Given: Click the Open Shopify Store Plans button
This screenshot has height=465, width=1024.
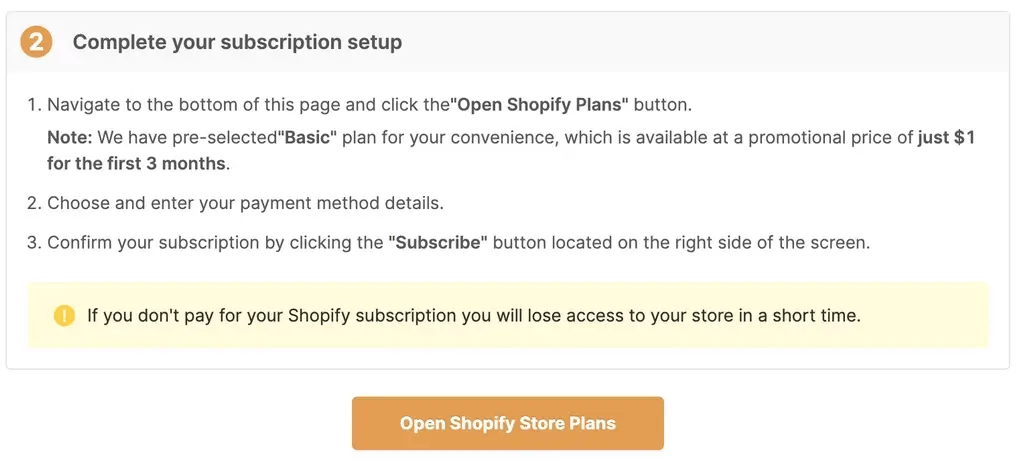Looking at the screenshot, I should pyautogui.click(x=507, y=423).
